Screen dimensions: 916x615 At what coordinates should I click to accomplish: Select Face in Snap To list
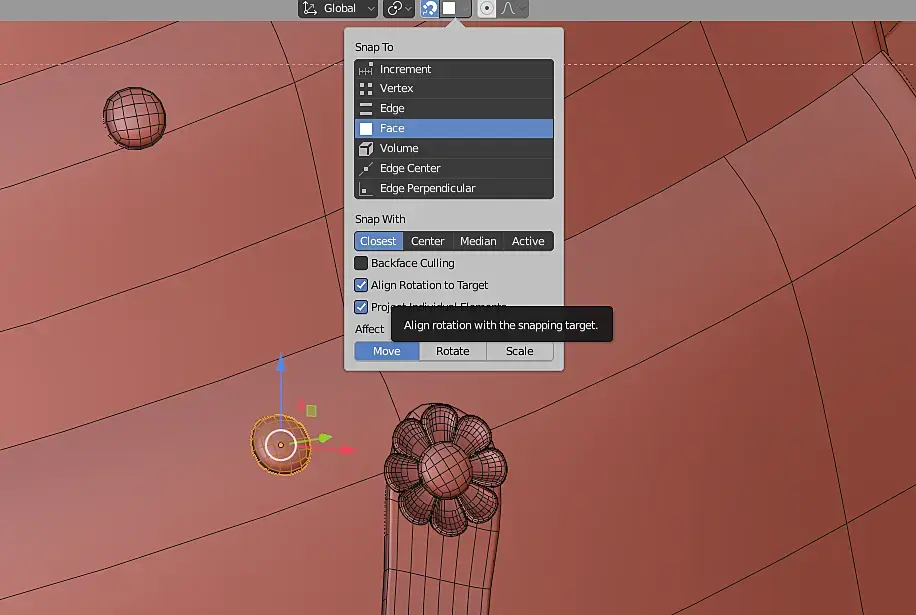[x=454, y=128]
